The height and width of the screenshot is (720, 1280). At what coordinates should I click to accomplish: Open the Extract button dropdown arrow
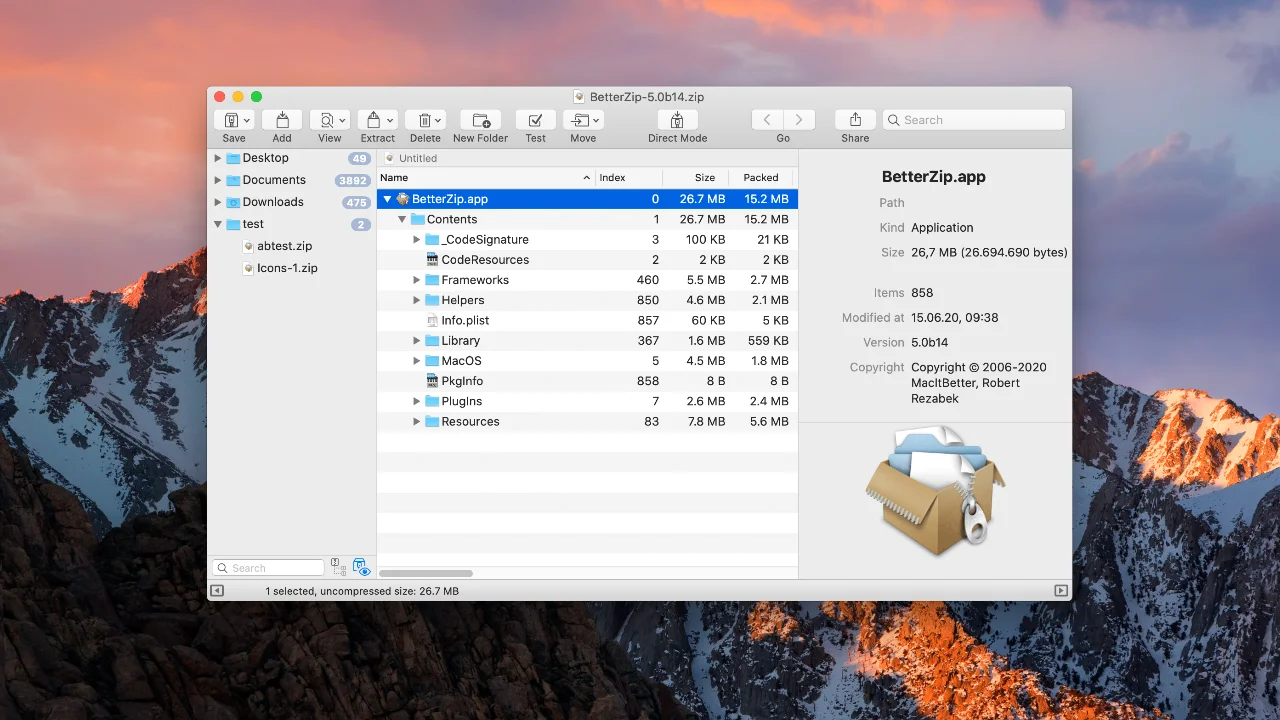(390, 121)
